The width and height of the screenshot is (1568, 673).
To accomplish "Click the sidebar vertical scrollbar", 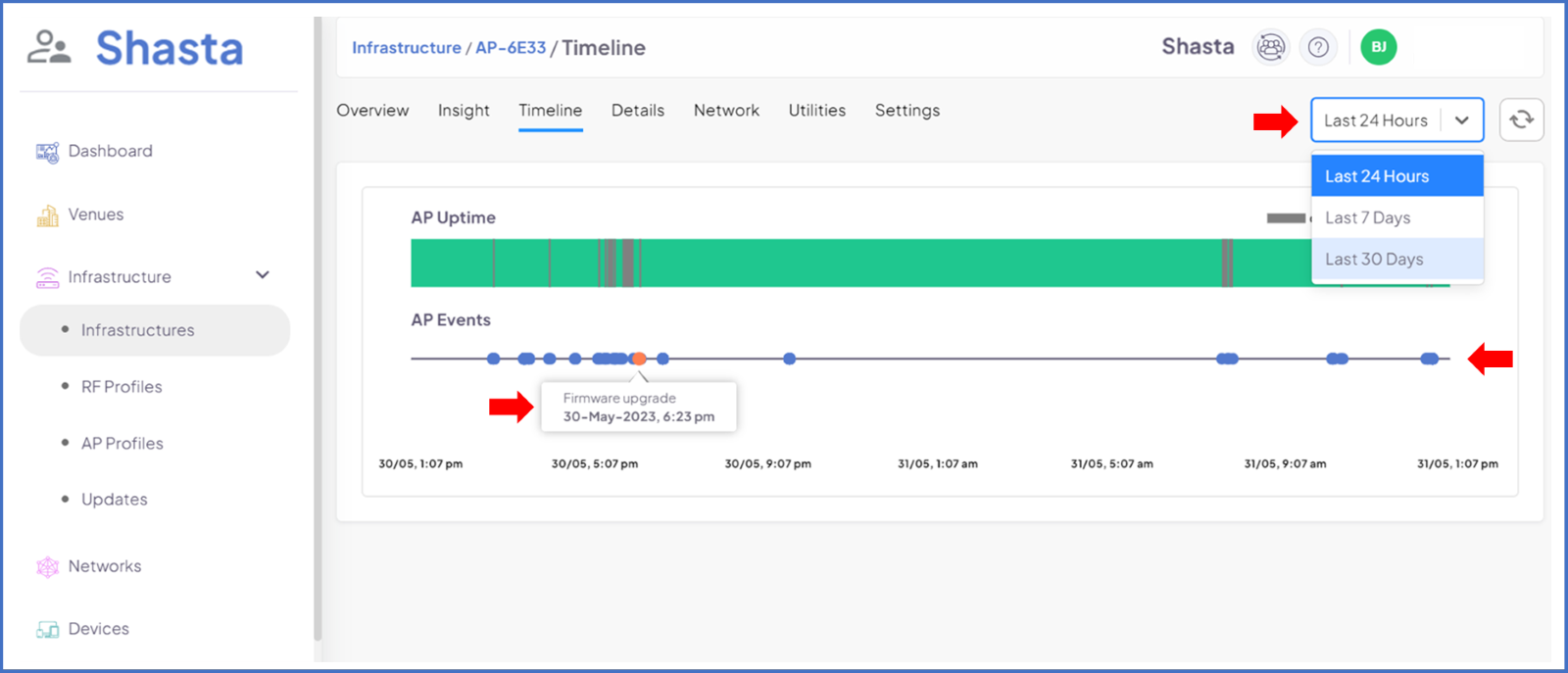I will (x=318, y=328).
